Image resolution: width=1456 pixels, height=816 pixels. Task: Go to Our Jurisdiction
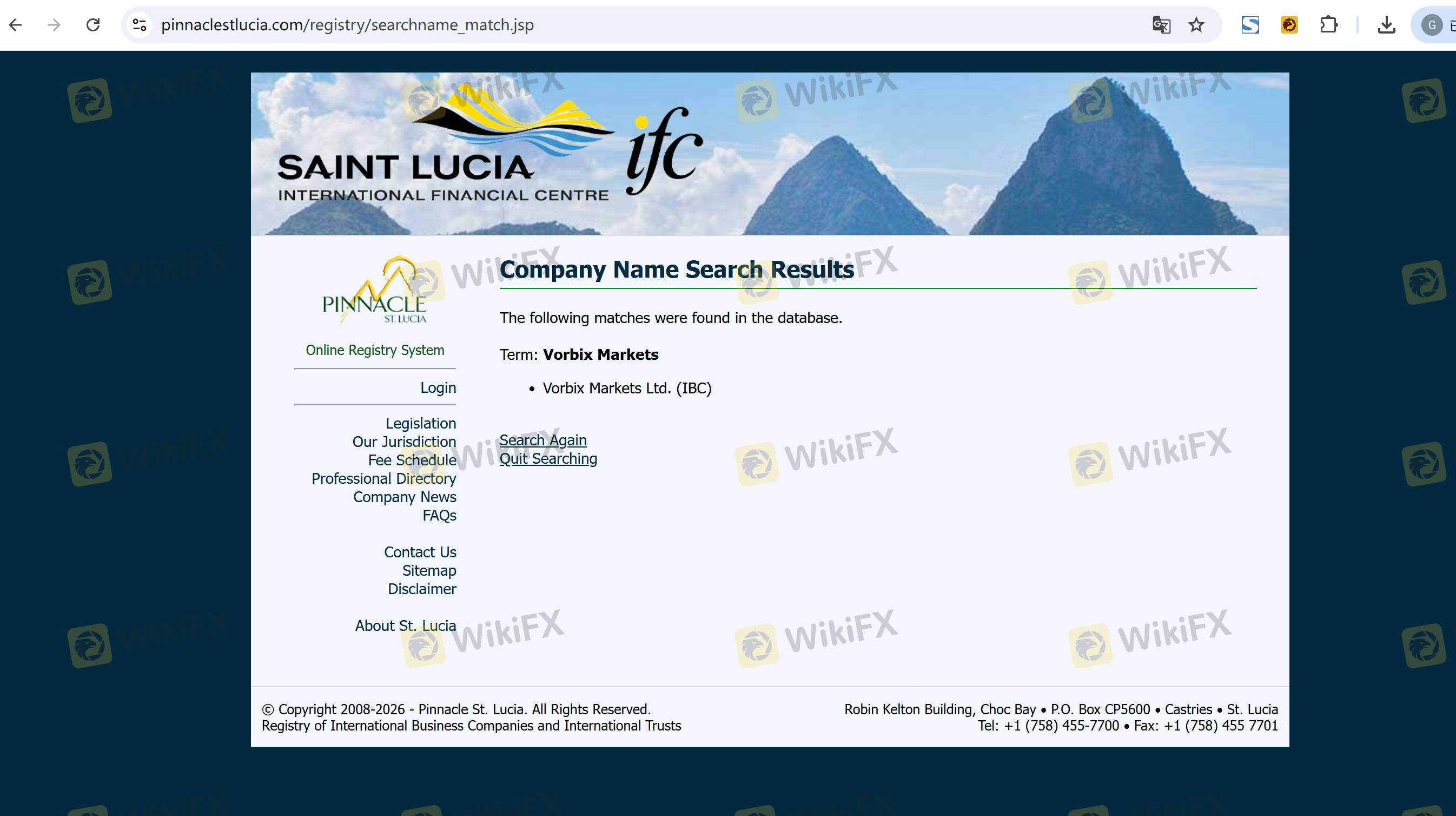pos(404,442)
